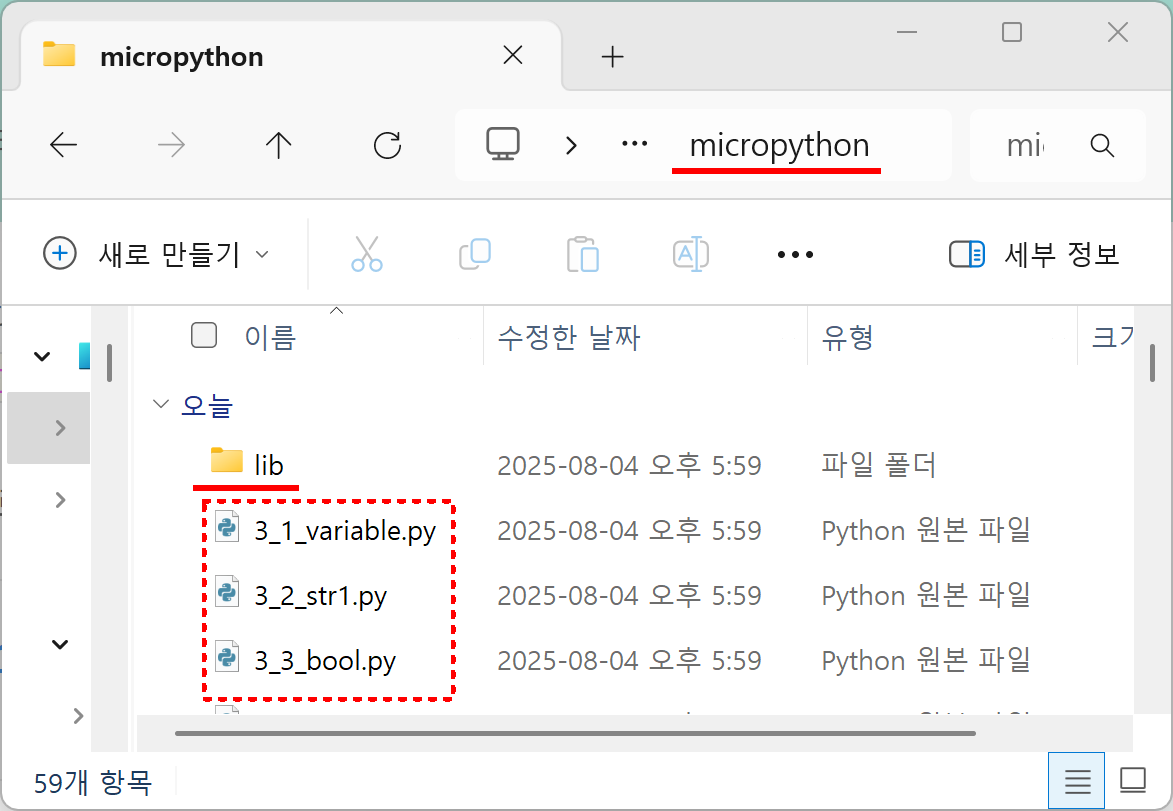Screen dimensions: 1173x811
Task: Click the Copy icon in toolbar
Action: pos(475,254)
